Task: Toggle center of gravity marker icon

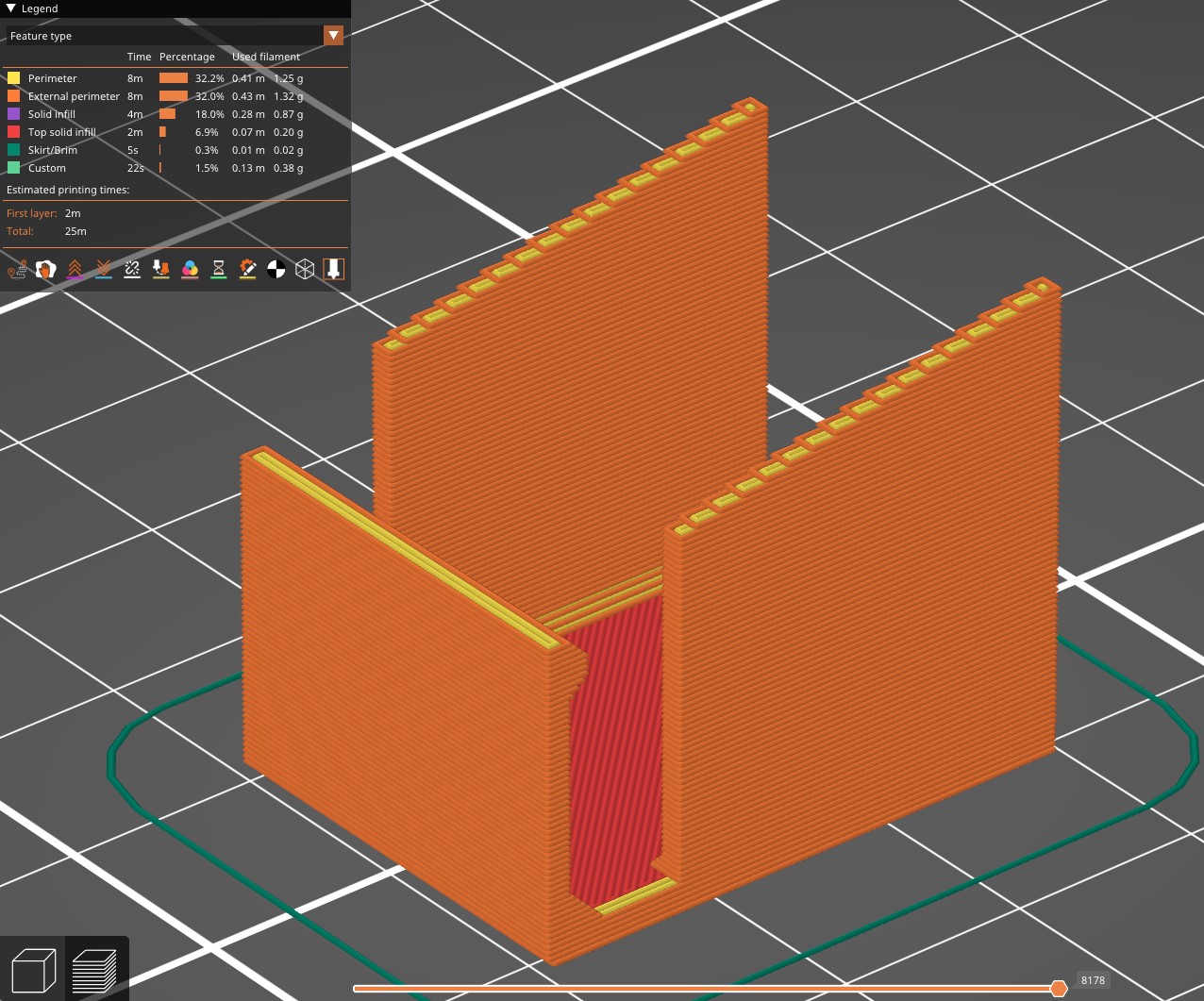Action: [276, 270]
